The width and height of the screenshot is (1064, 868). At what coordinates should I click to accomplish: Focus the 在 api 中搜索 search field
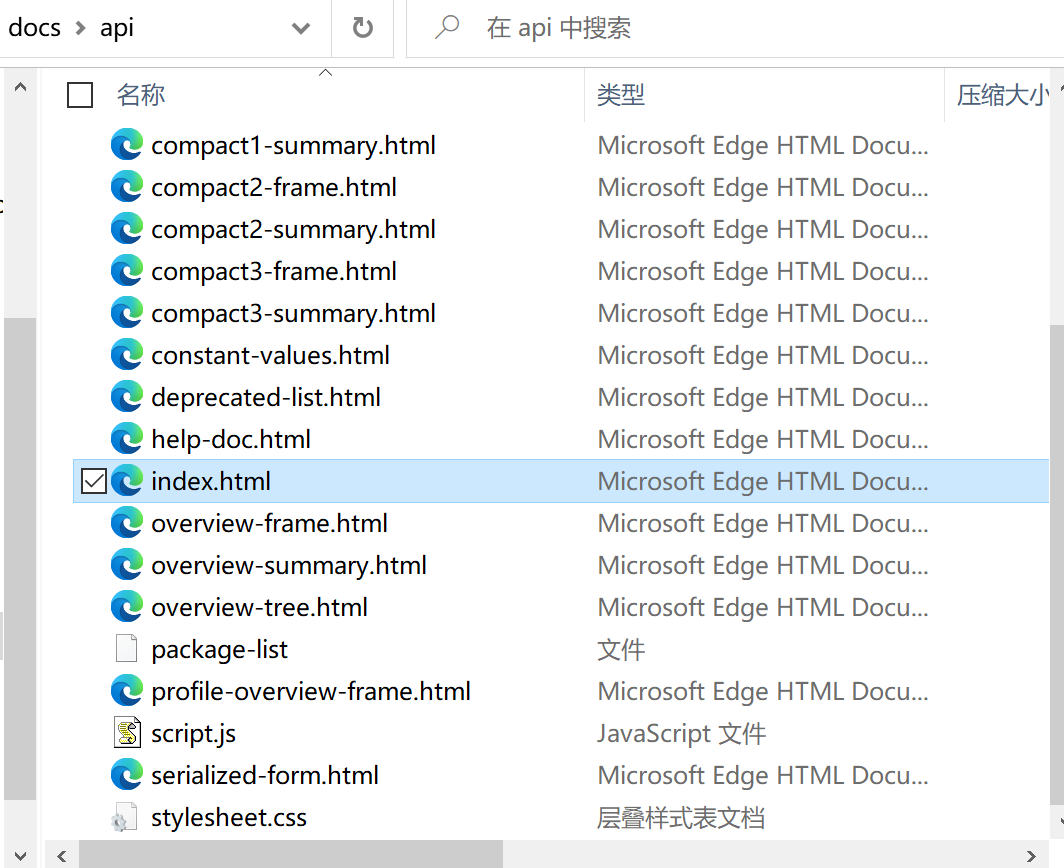pos(735,28)
